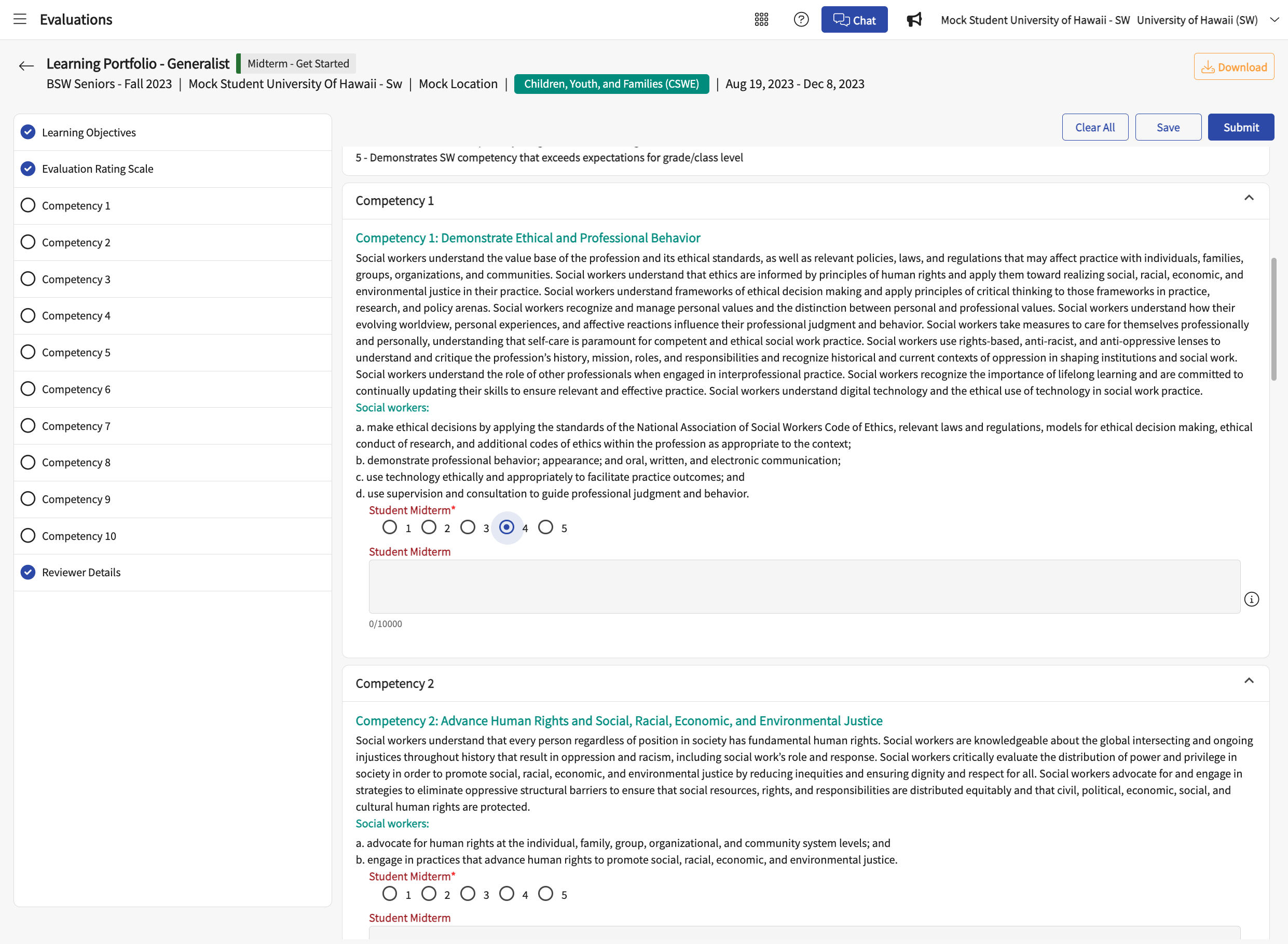The height and width of the screenshot is (944, 1288).
Task: Jump to Competency 3 in sidebar
Action: (173, 279)
